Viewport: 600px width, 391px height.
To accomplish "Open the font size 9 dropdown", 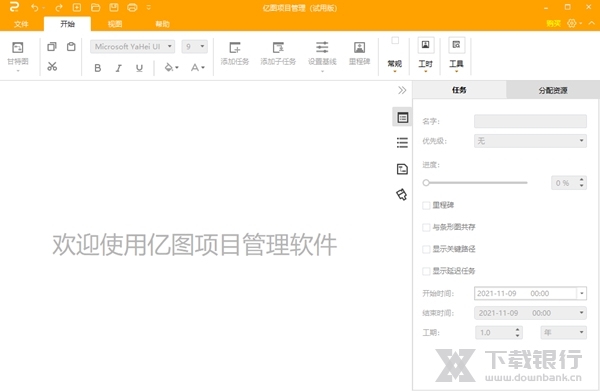I will point(194,47).
